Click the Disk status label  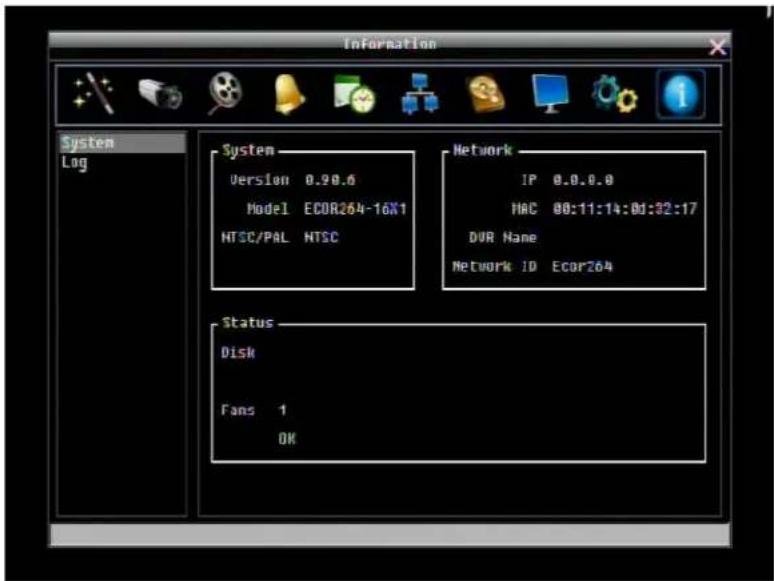[238, 352]
